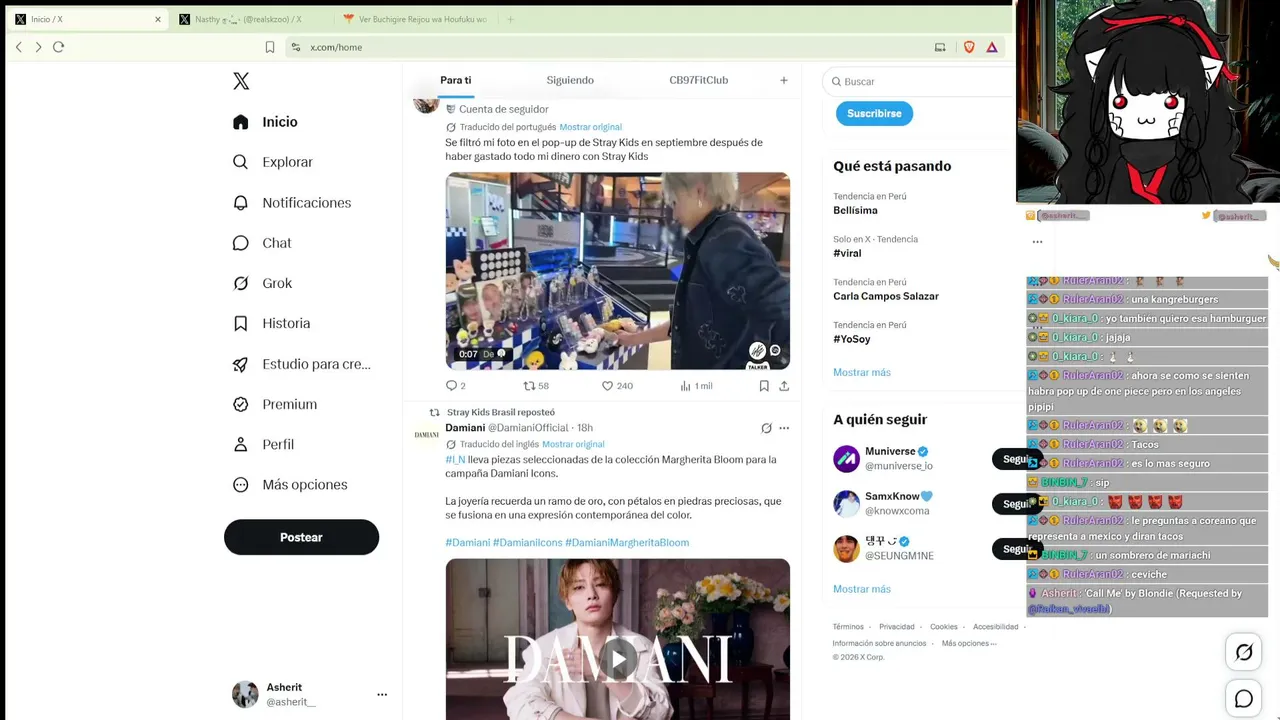The image size is (1280, 720).
Task: Open the Explorar magnifier icon in sidebar
Action: coord(240,162)
